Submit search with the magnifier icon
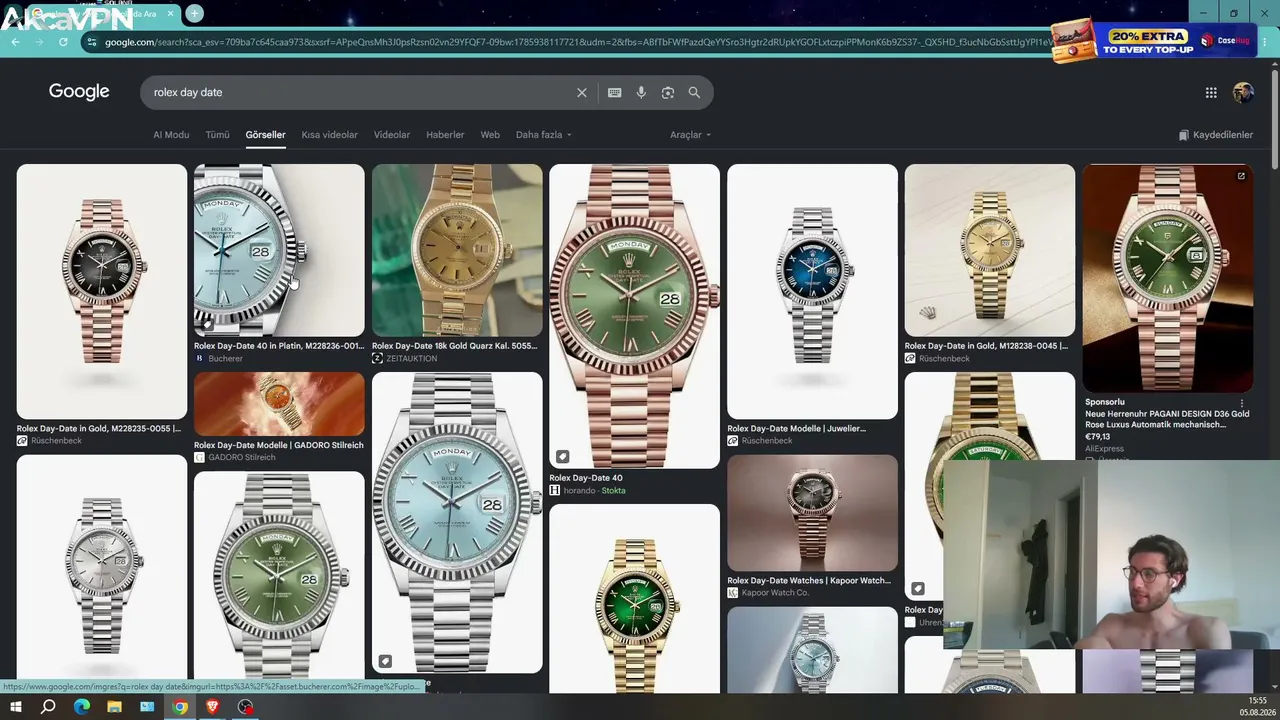The height and width of the screenshot is (720, 1280). tap(694, 92)
